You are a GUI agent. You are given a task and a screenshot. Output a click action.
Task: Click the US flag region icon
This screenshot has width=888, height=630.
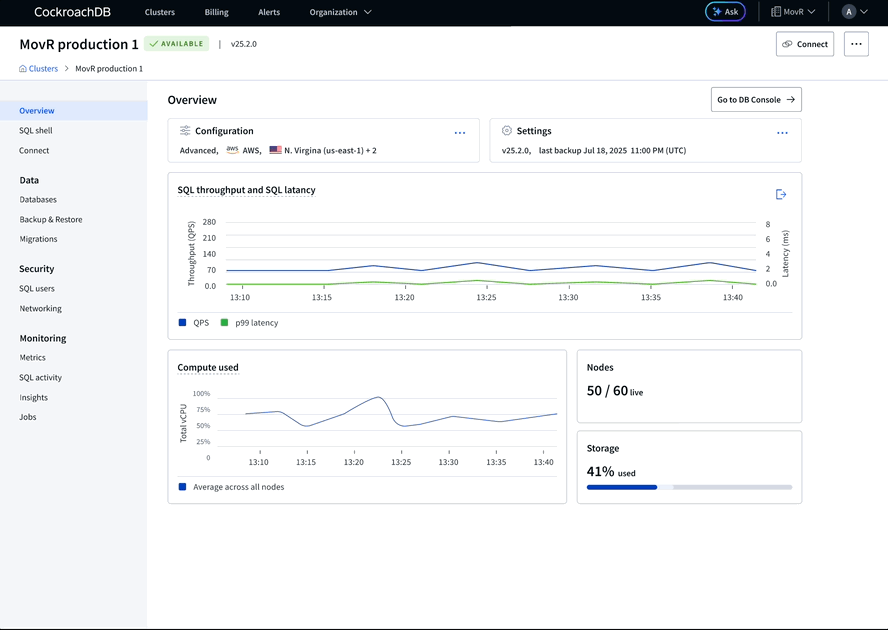[276, 150]
